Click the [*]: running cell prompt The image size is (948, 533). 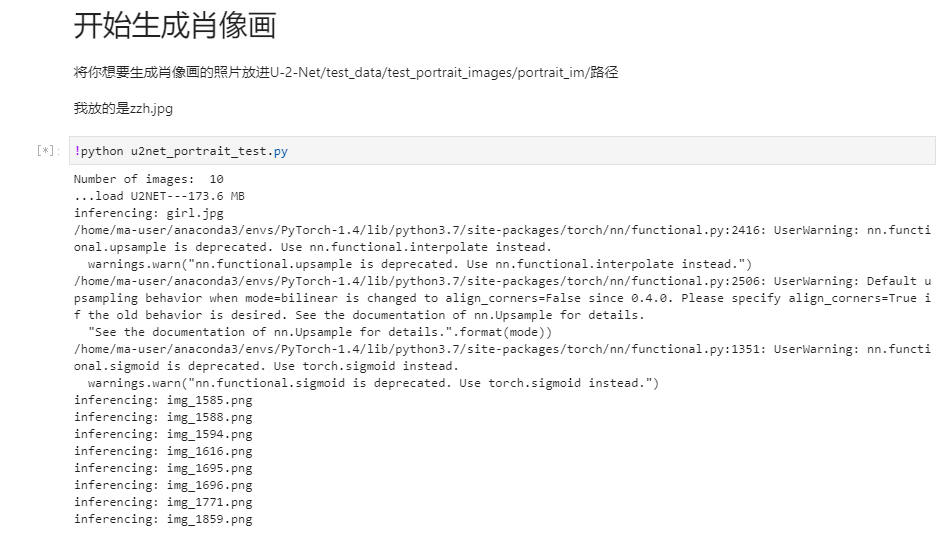(46, 152)
